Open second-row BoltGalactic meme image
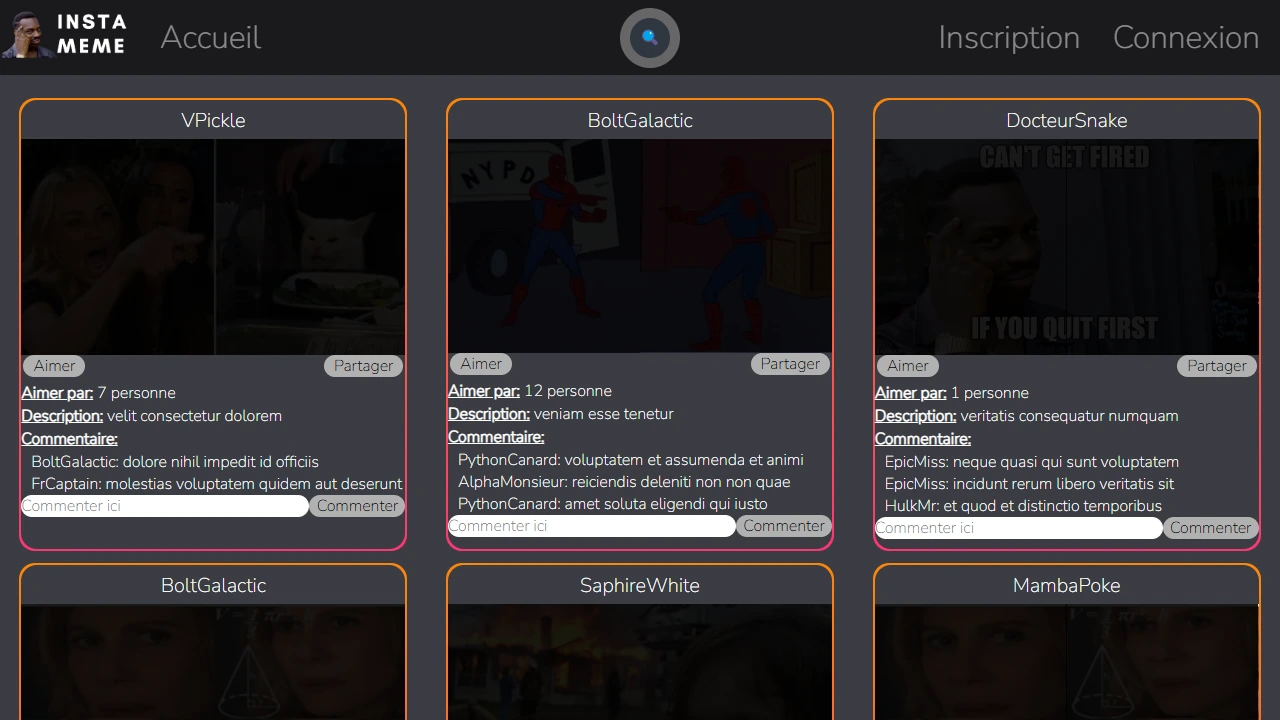Viewport: 1280px width, 720px height. tap(213, 662)
